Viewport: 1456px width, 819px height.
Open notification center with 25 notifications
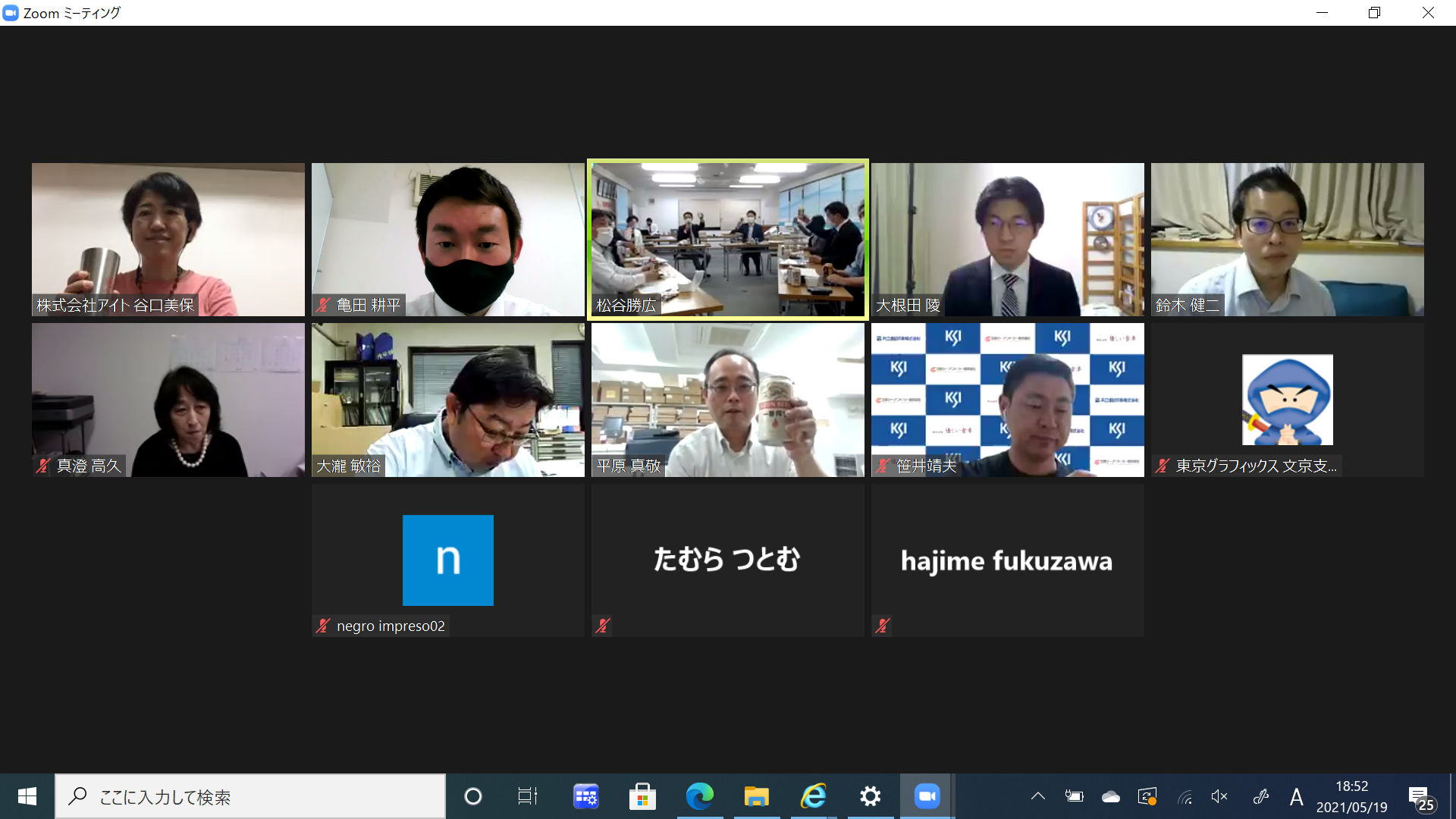[1422, 798]
